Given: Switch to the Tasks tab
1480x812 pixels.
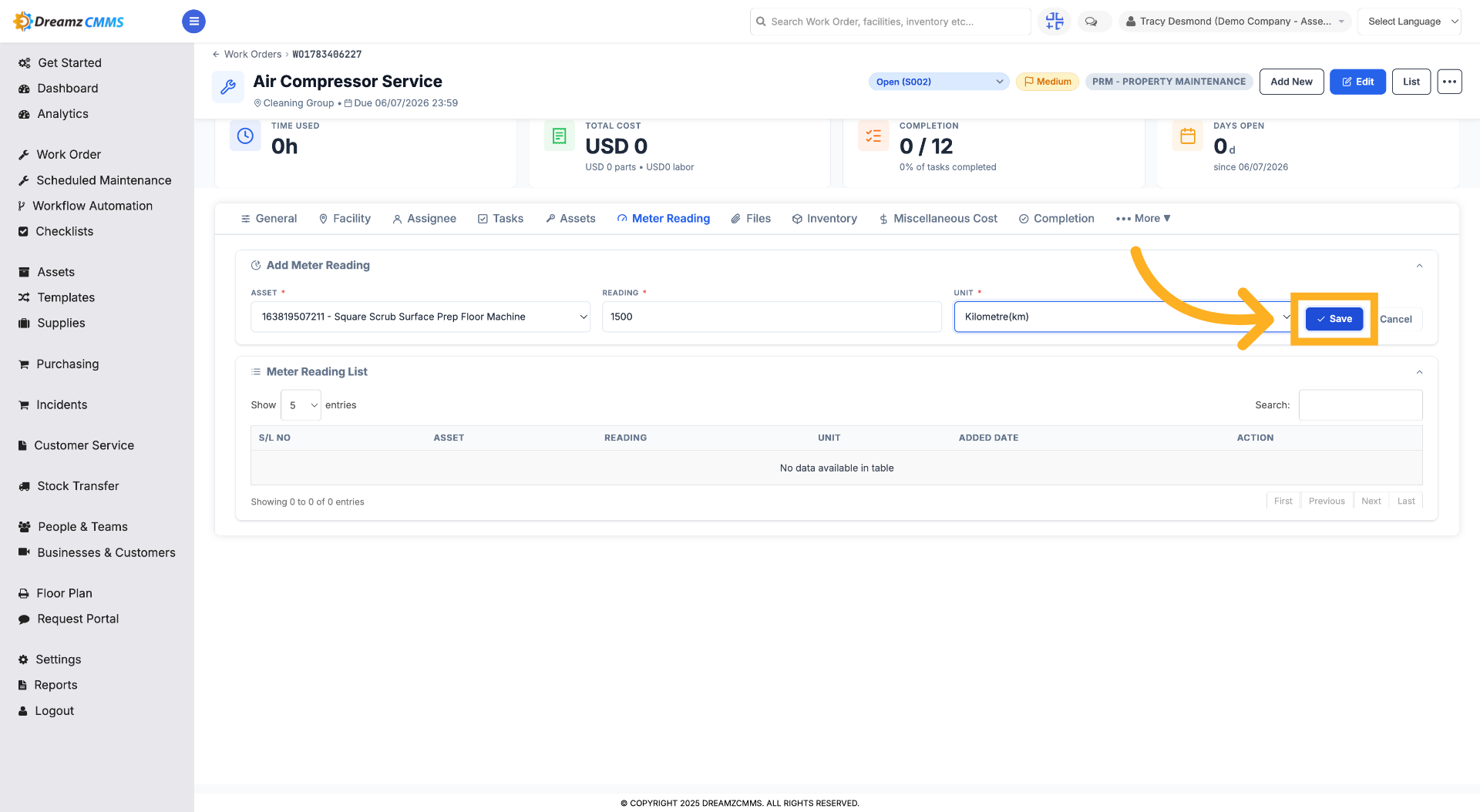Looking at the screenshot, I should tap(500, 219).
